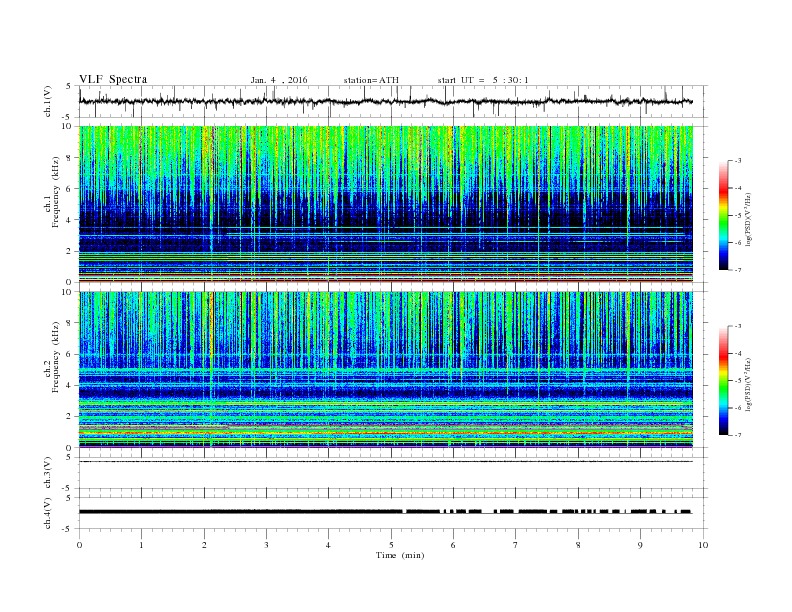This screenshot has height=612, width=792.
Task: Click the "8" tick on the time axis
Action: click(578, 545)
